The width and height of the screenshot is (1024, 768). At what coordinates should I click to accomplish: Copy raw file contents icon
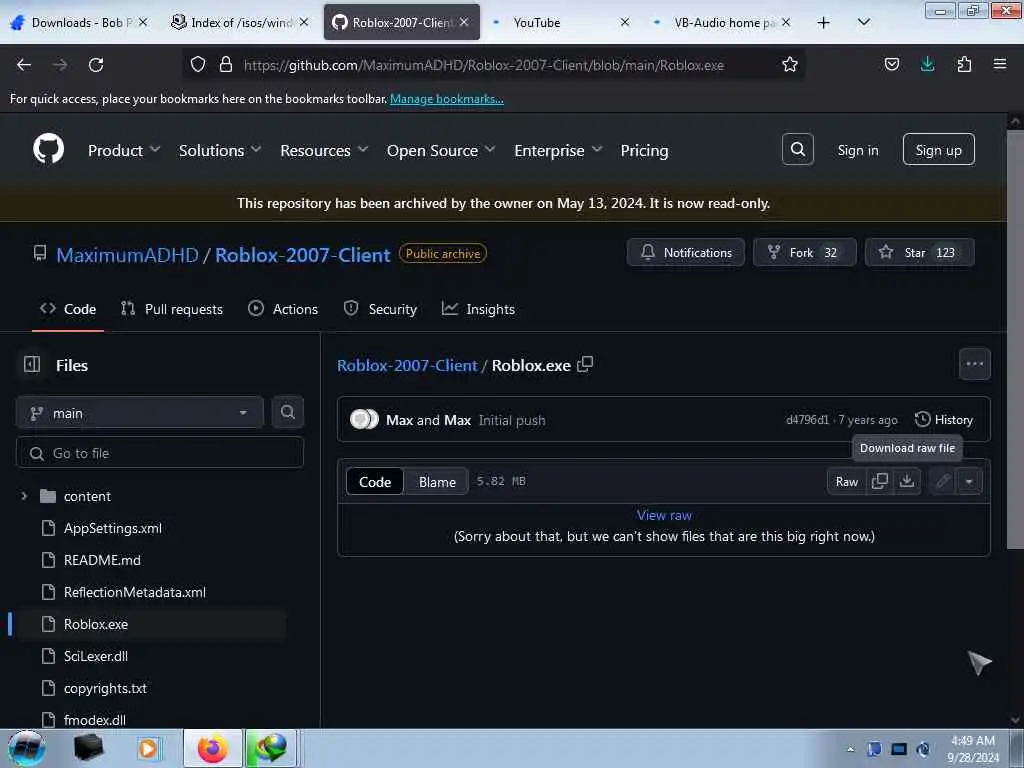coord(880,481)
